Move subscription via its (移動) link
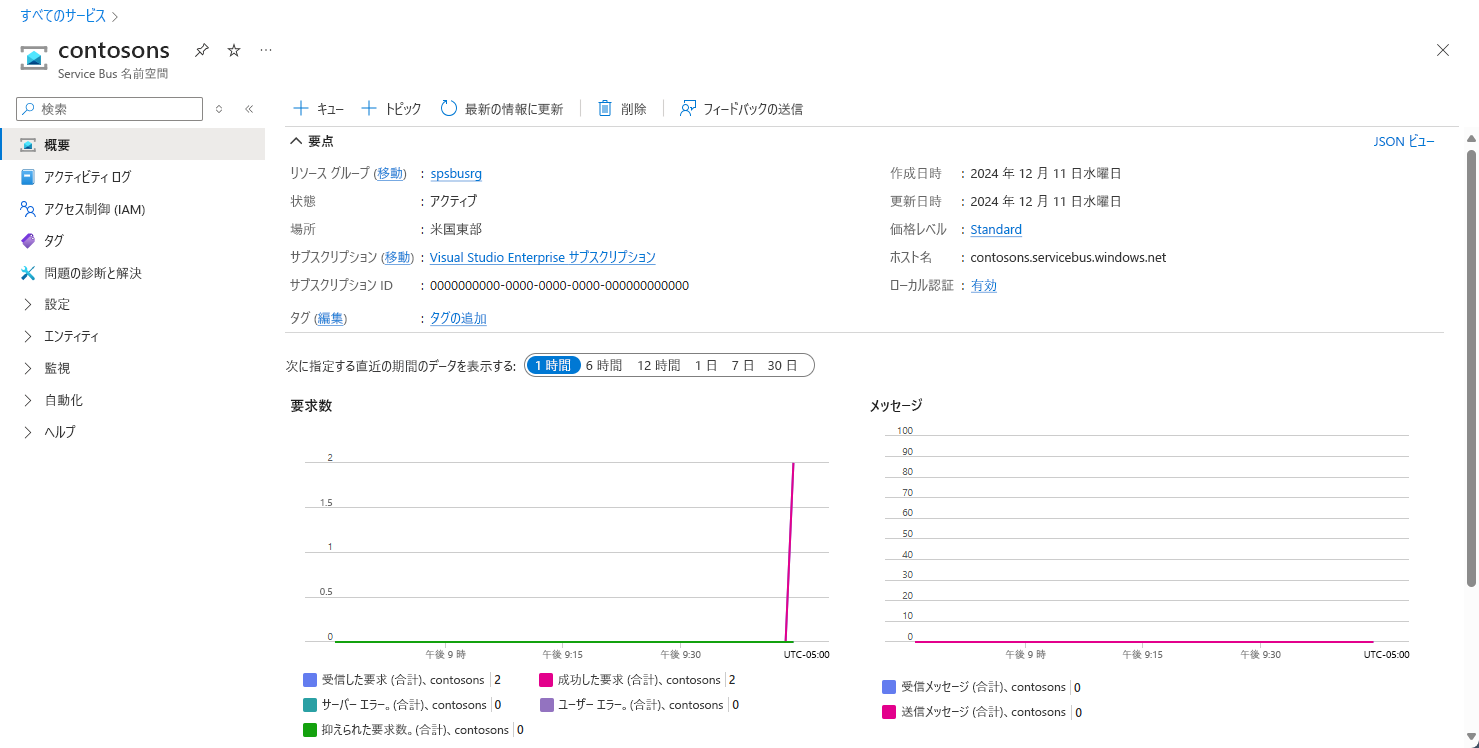Viewport: 1479px width, 748px height. pyautogui.click(x=397, y=257)
